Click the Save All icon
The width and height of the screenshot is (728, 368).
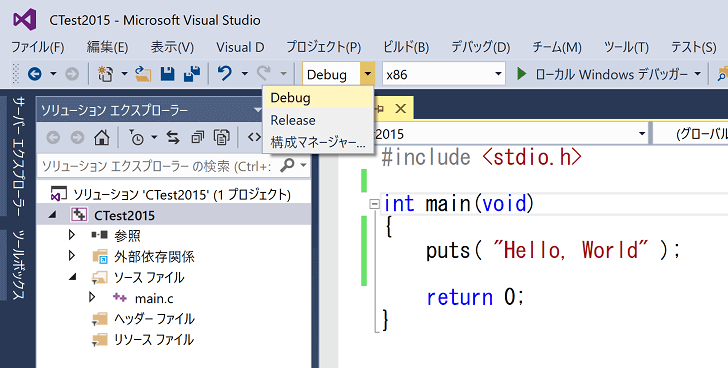click(192, 74)
